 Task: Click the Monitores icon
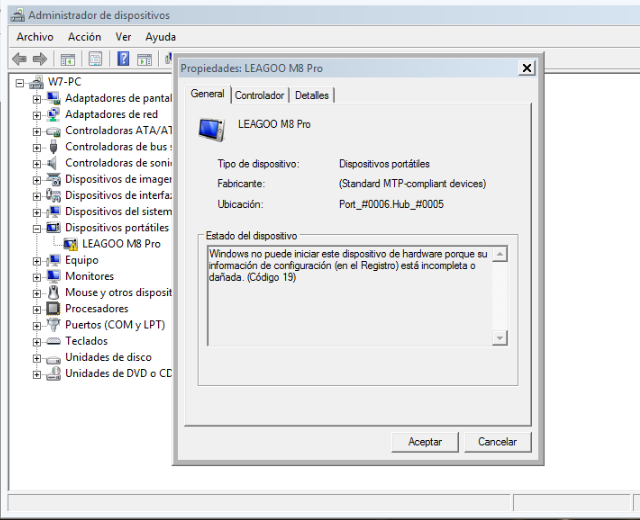tap(53, 276)
